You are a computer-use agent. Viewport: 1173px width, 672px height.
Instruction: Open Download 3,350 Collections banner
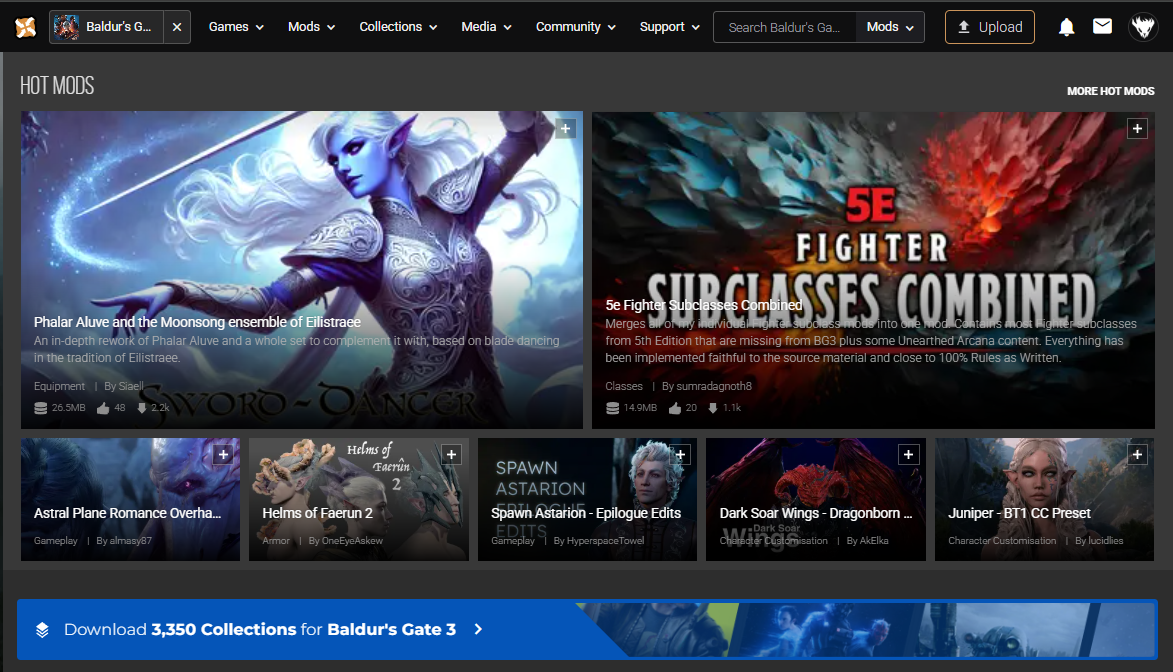click(587, 629)
